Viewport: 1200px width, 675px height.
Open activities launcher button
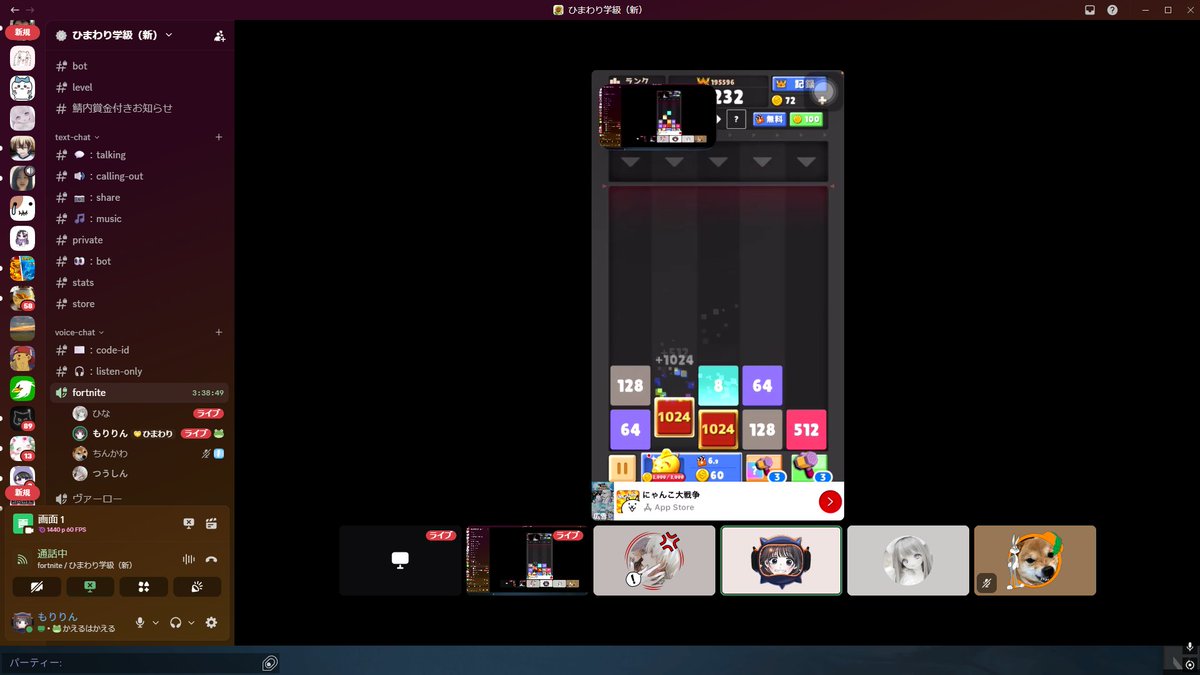pyautogui.click(x=143, y=587)
